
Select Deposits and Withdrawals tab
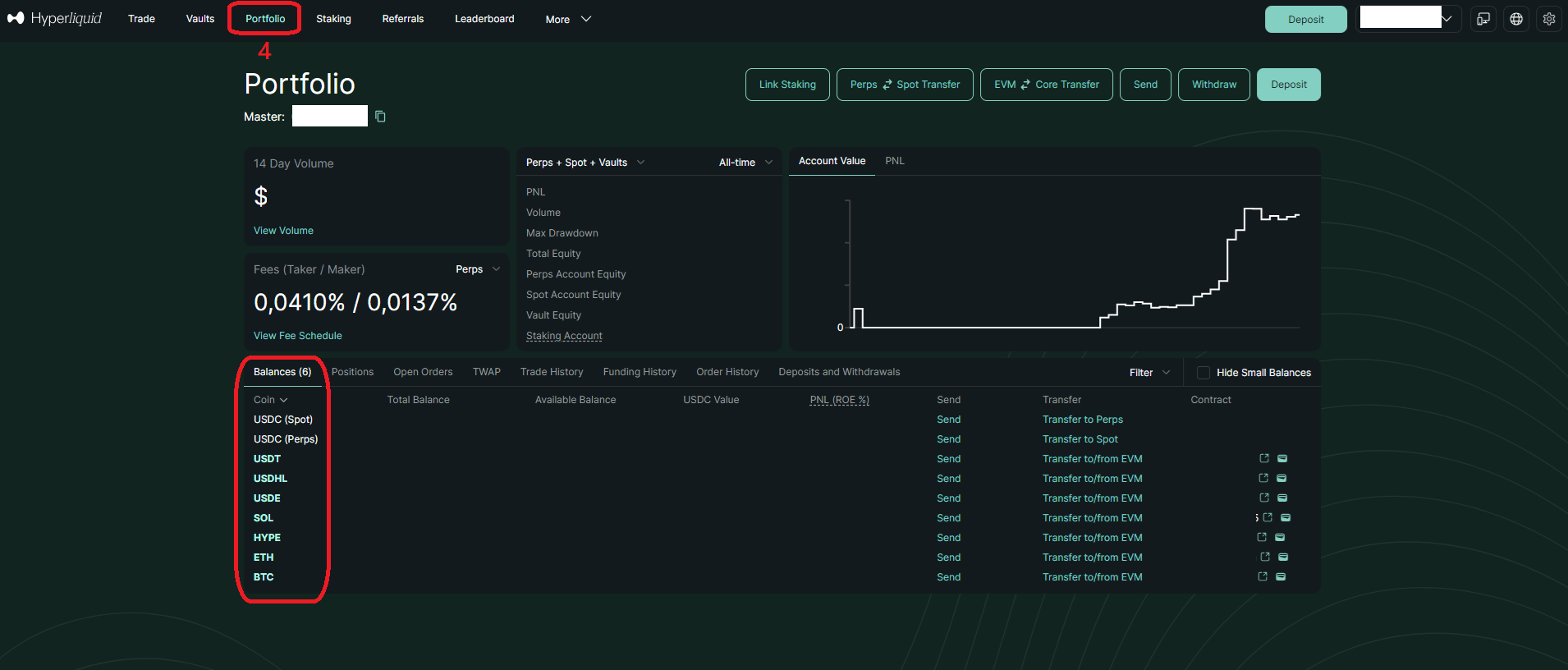pyautogui.click(x=839, y=372)
